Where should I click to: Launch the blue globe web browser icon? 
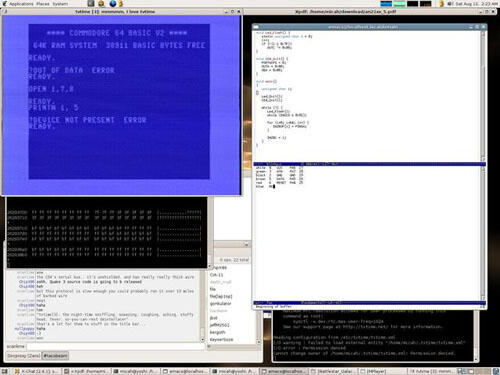point(113,4)
